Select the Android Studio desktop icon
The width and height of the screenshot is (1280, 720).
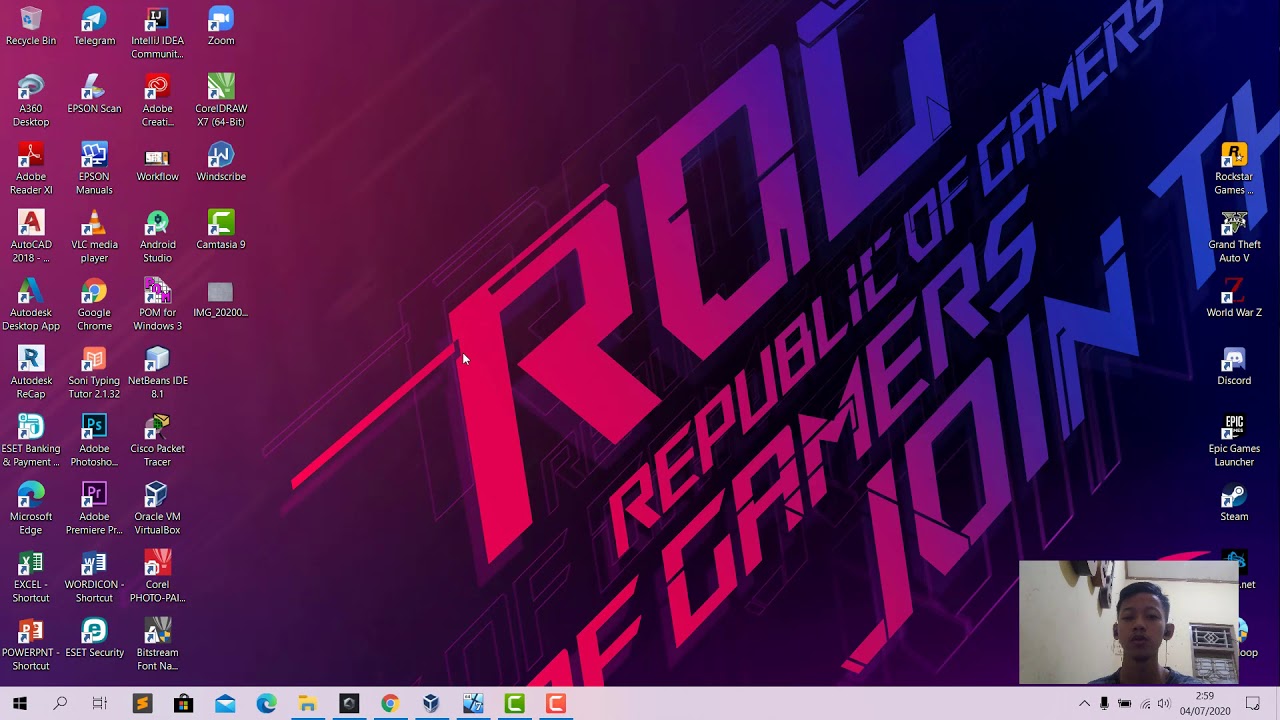pos(157,237)
